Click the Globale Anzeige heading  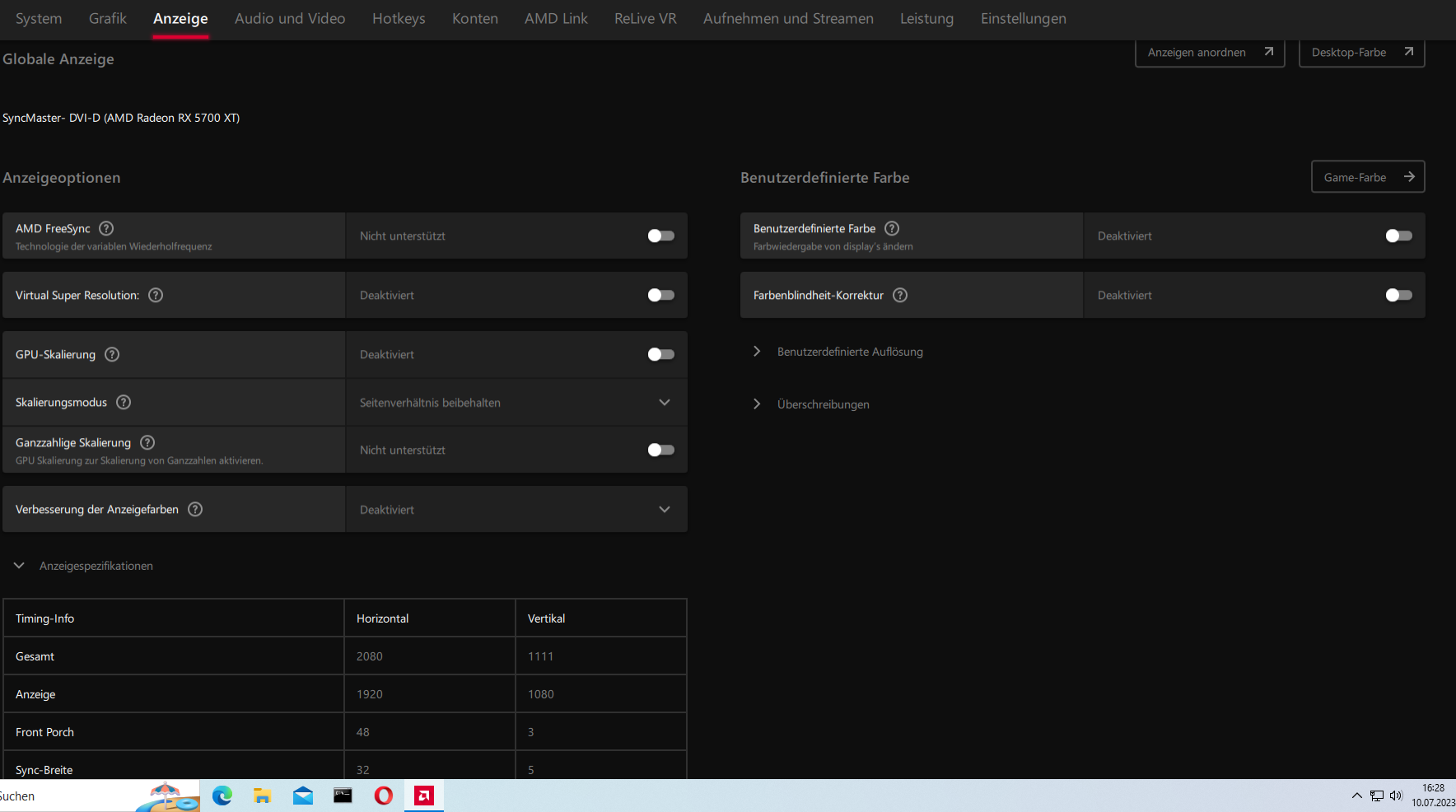[x=58, y=59]
